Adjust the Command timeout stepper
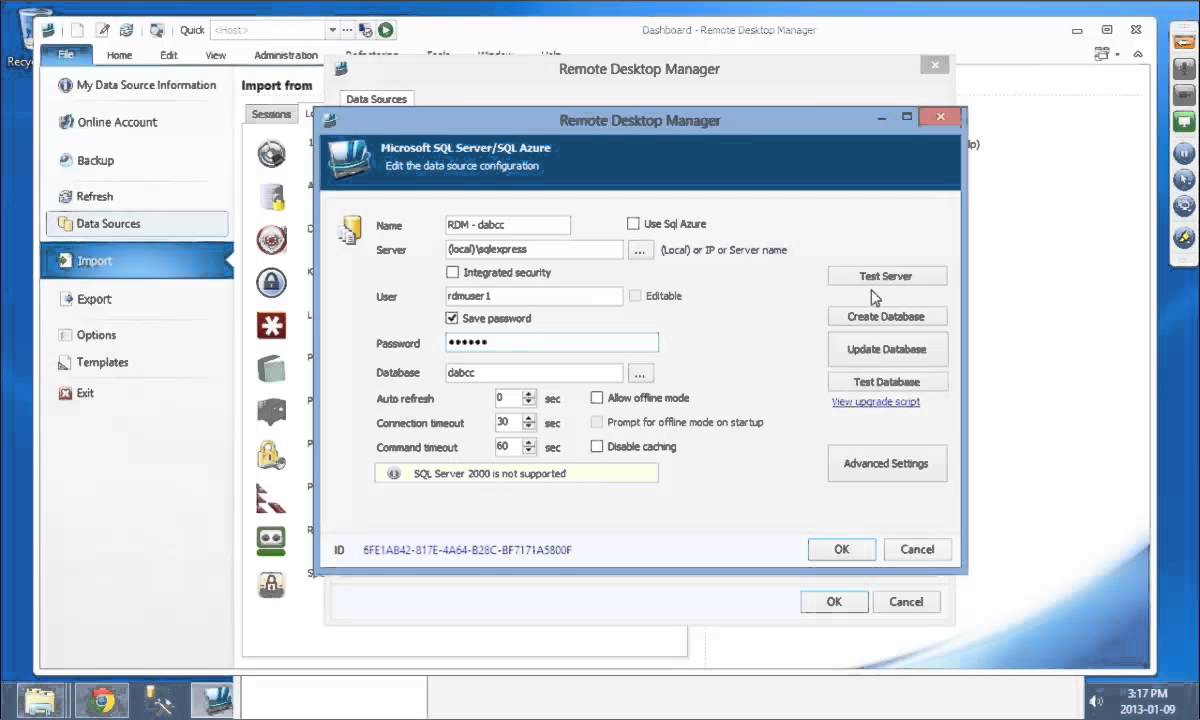Screen dimensions: 1200x720 click(529, 447)
